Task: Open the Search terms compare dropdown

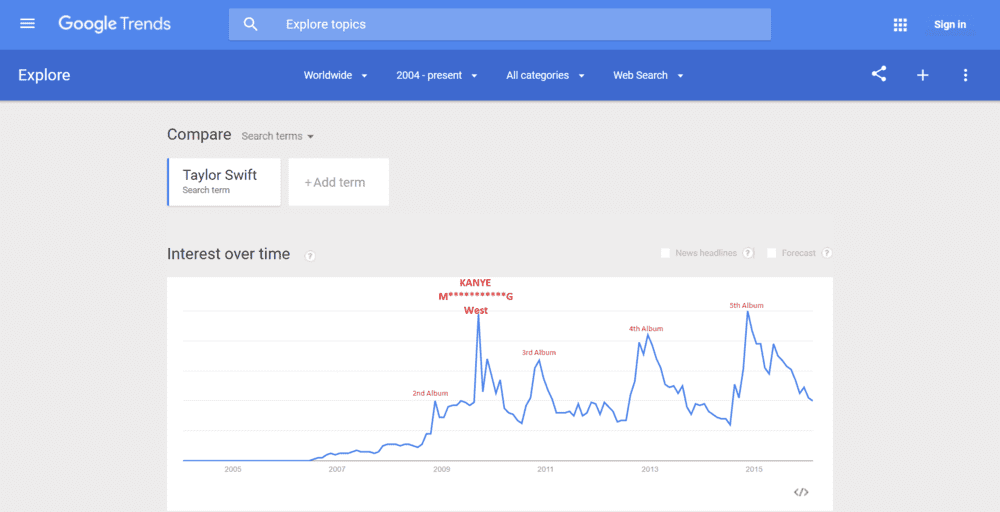Action: coord(277,136)
